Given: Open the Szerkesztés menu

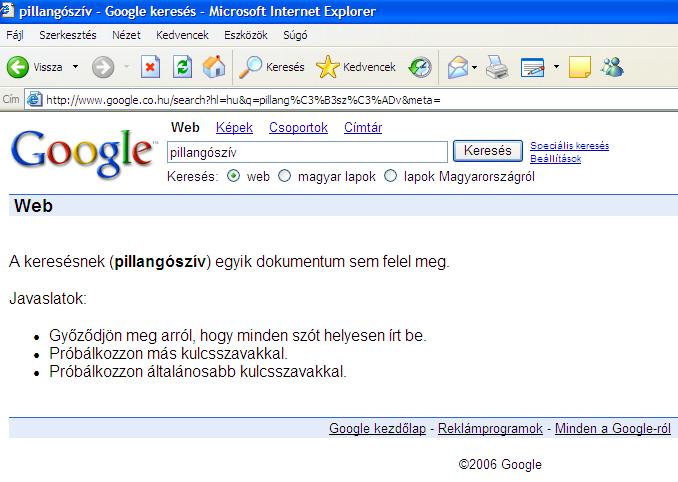Looking at the screenshot, I should (68, 35).
